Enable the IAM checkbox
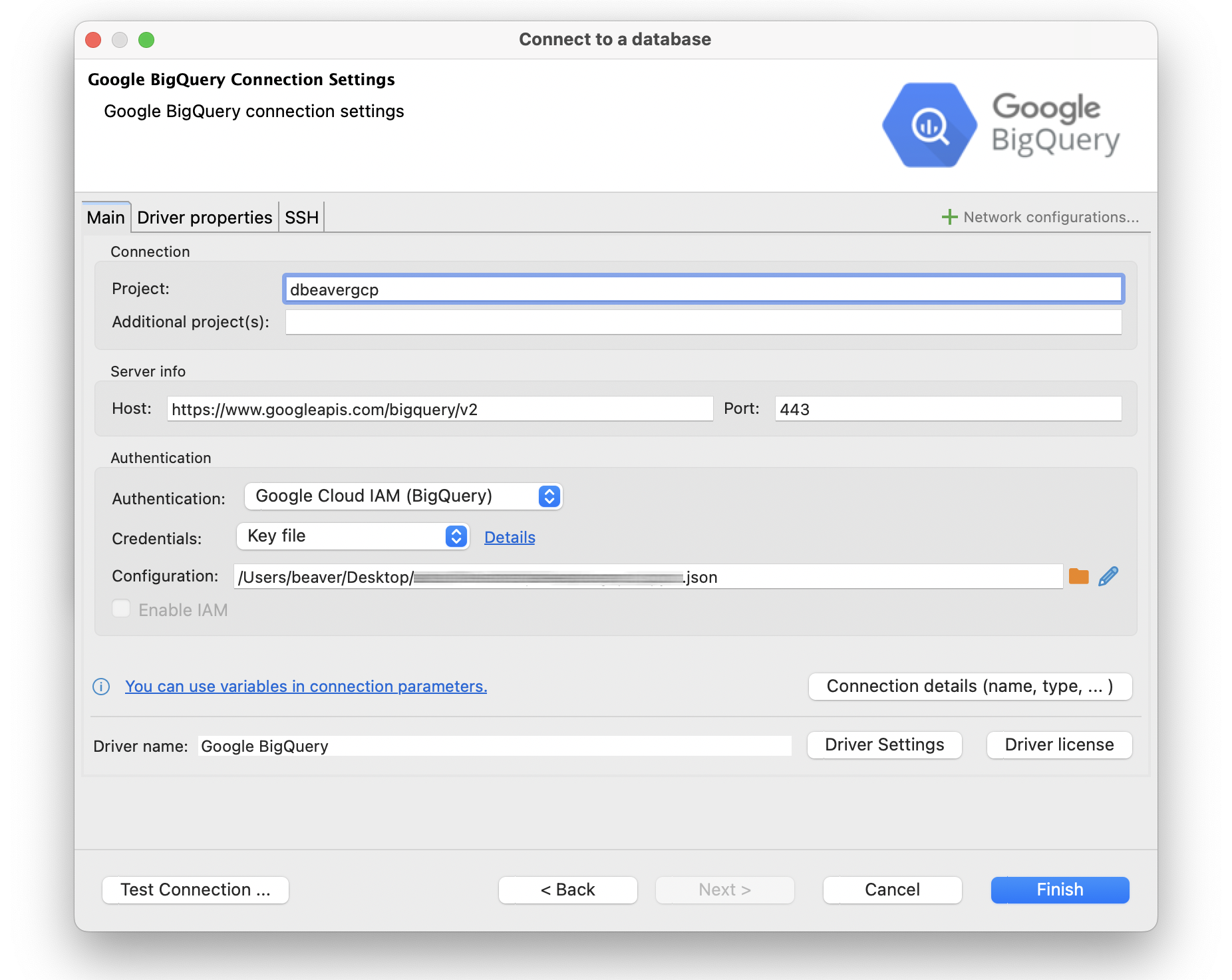Image resolution: width=1232 pixels, height=980 pixels. tap(121, 608)
